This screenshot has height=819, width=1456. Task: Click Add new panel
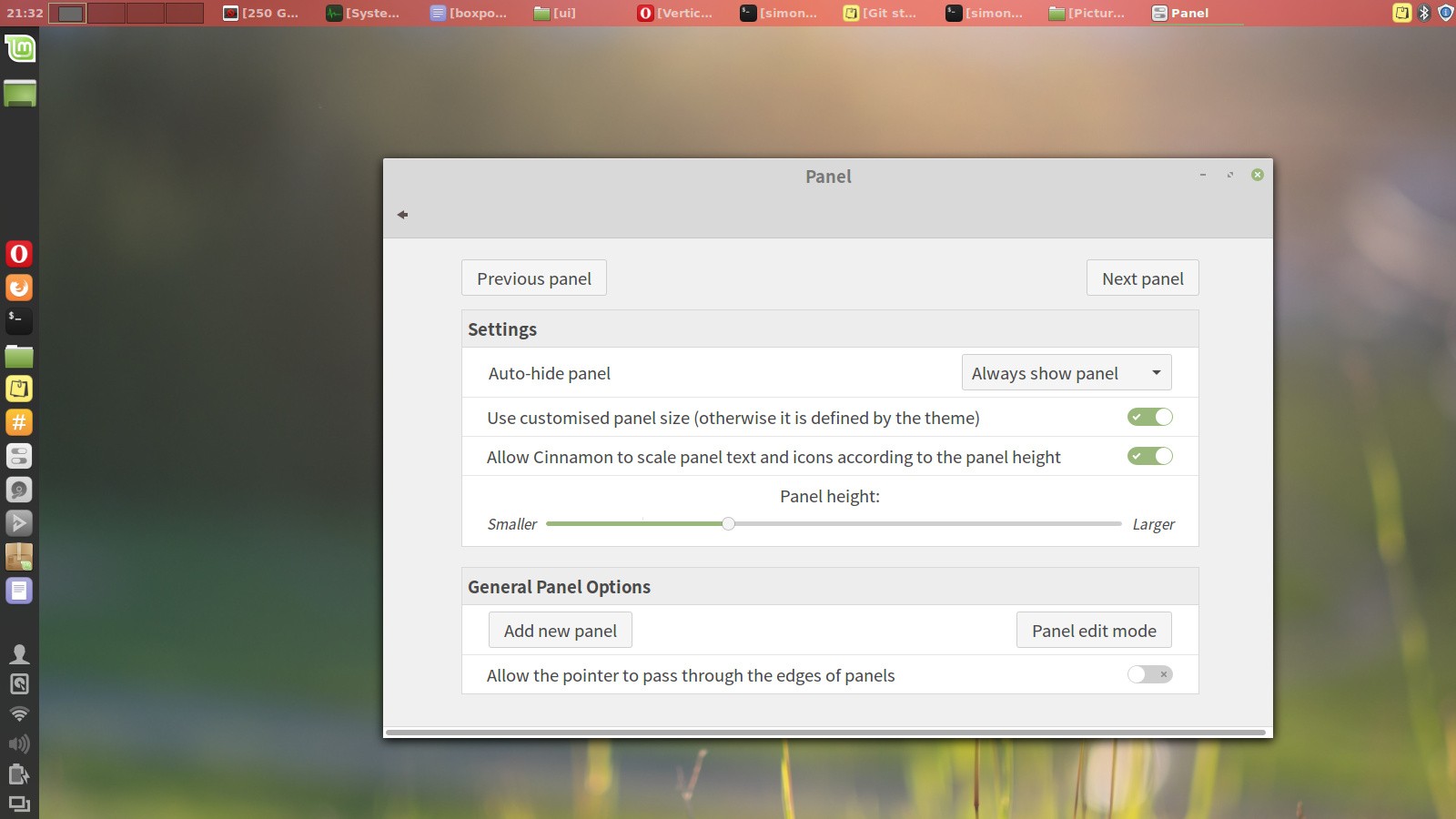[x=561, y=631]
